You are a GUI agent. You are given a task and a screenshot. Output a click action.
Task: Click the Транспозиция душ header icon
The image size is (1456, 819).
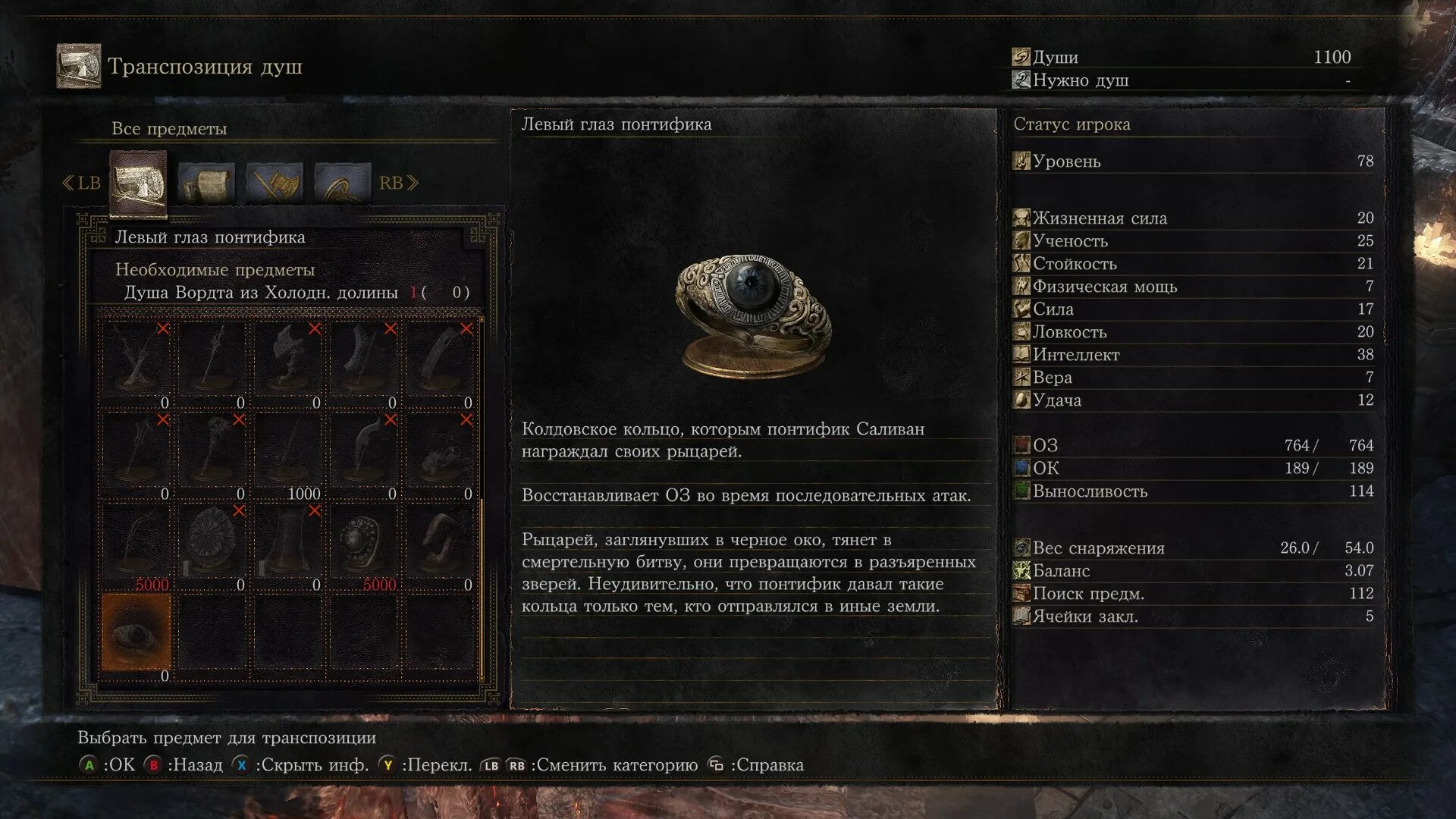79,66
